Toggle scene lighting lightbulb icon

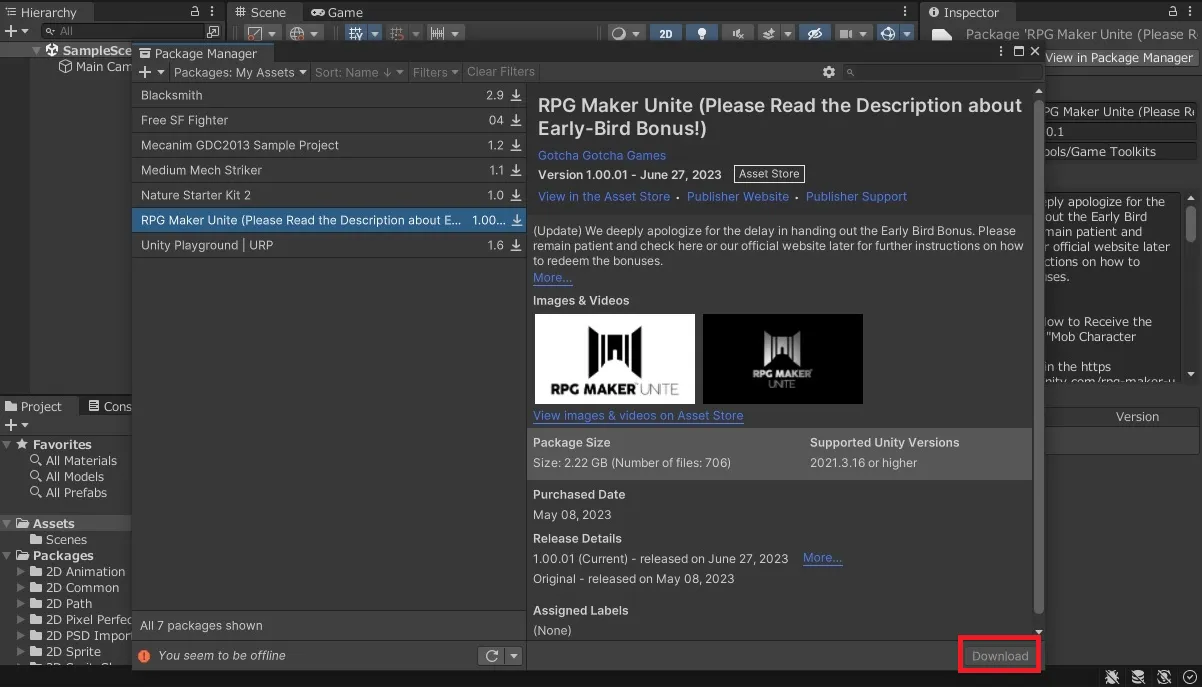(702, 33)
